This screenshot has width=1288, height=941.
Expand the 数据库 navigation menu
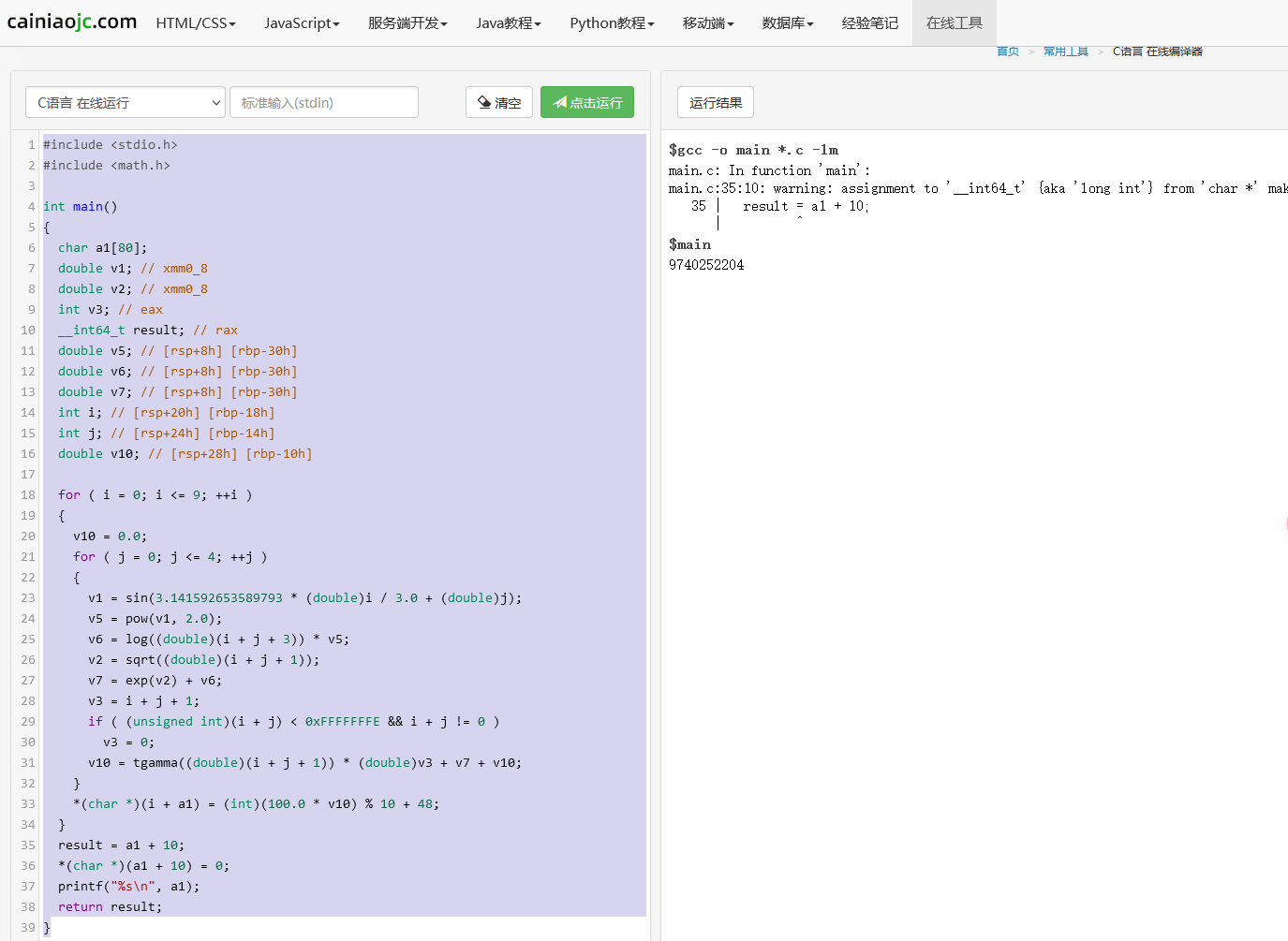click(x=788, y=22)
